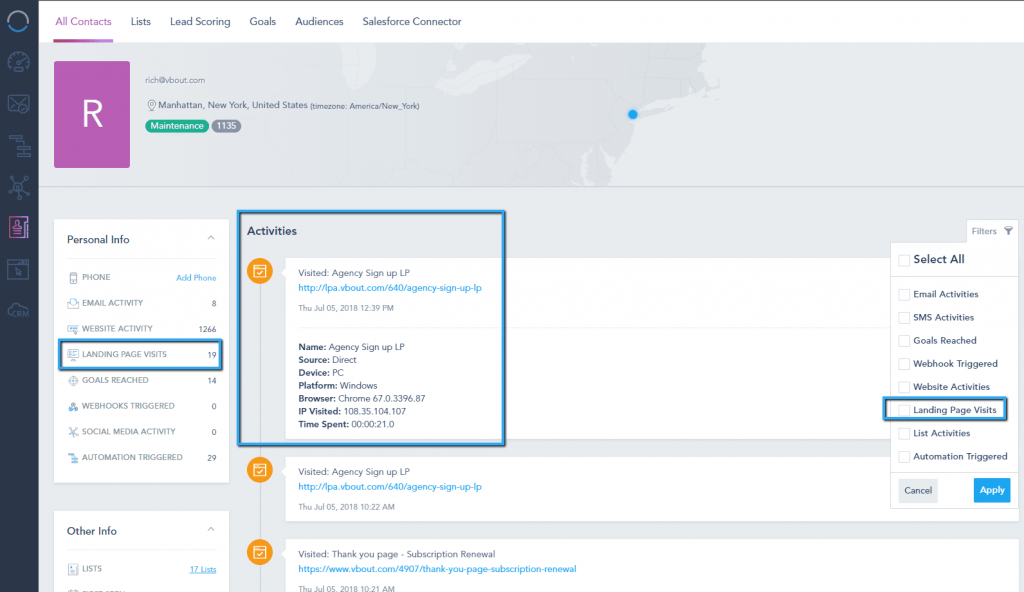Switch to the All Contacts tab
Screen dimensions: 1024x592
click(x=83, y=22)
